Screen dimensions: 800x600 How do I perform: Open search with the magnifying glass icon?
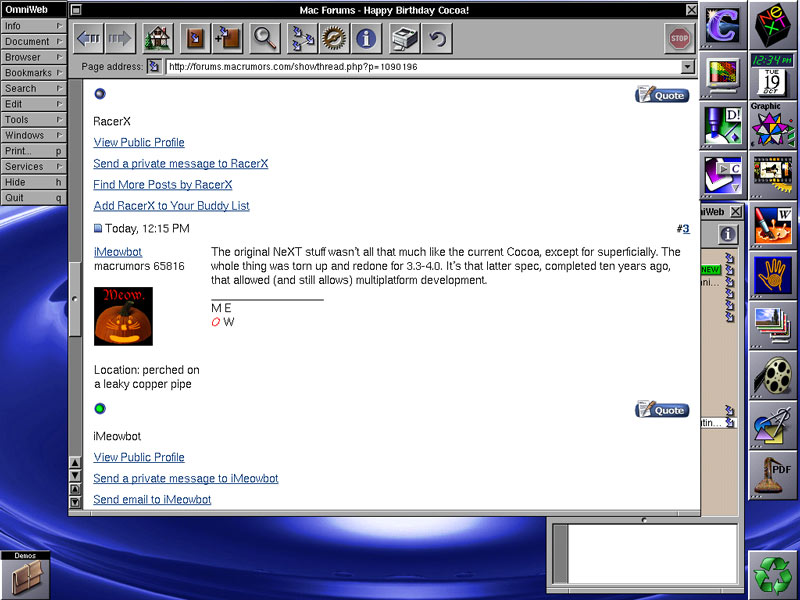click(x=265, y=38)
